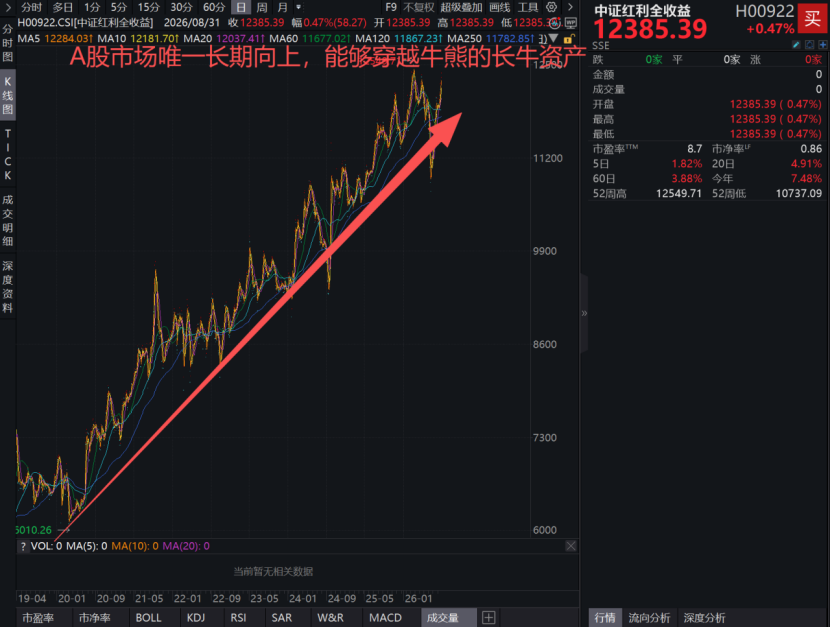Open K线图 in the left sidebar
This screenshot has width=830, height=628.
(x=7, y=96)
